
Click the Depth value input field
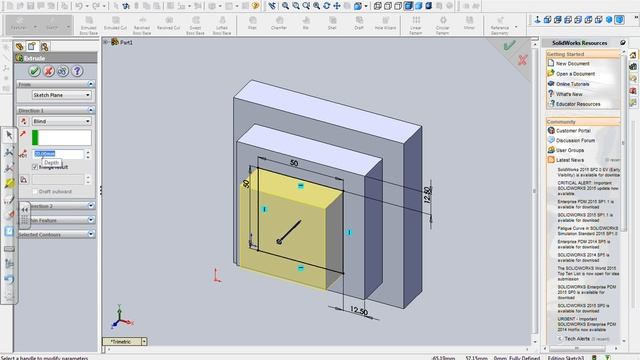(58, 154)
